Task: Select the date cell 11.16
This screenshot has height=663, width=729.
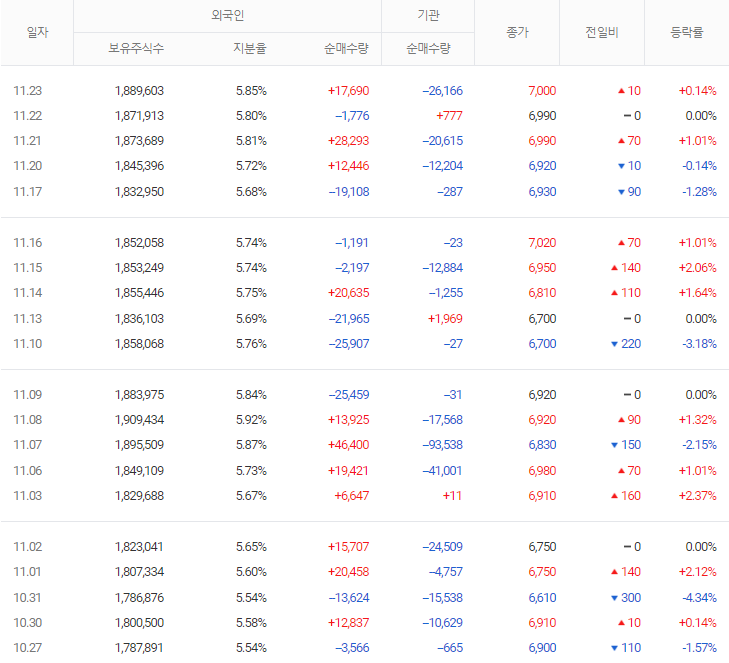Action: tap(28, 243)
